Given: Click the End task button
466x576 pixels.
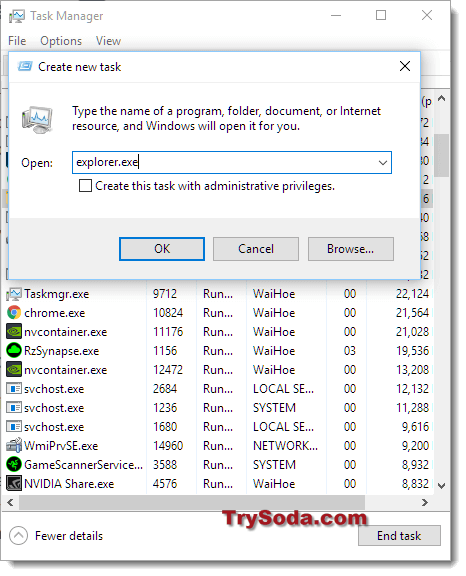Looking at the screenshot, I should tap(399, 536).
